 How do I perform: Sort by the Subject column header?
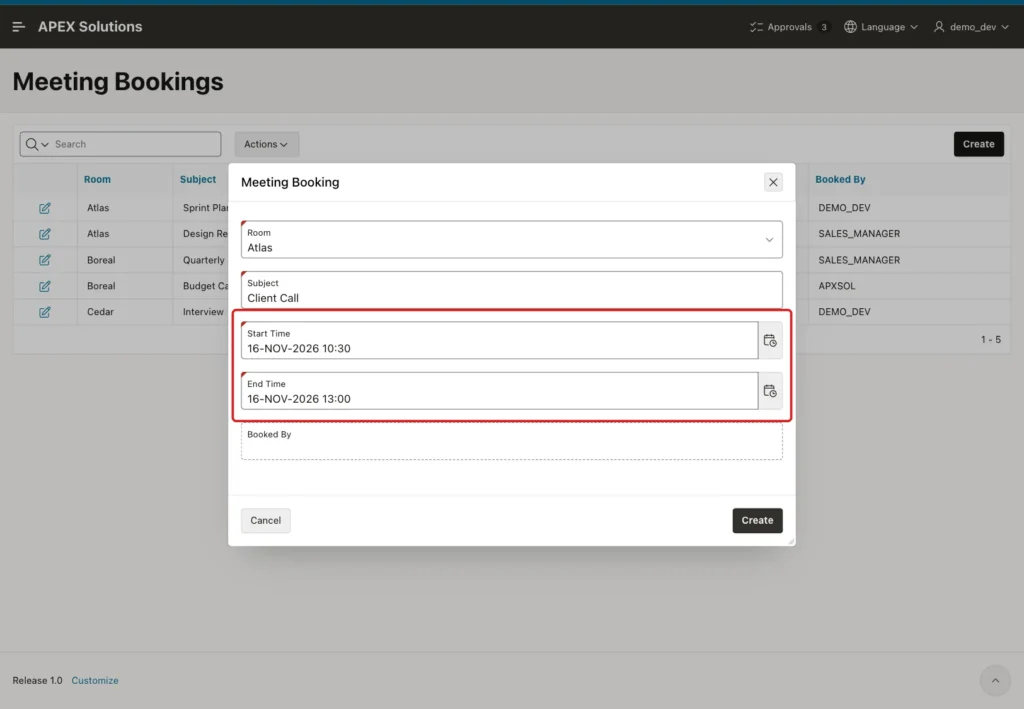tap(198, 180)
